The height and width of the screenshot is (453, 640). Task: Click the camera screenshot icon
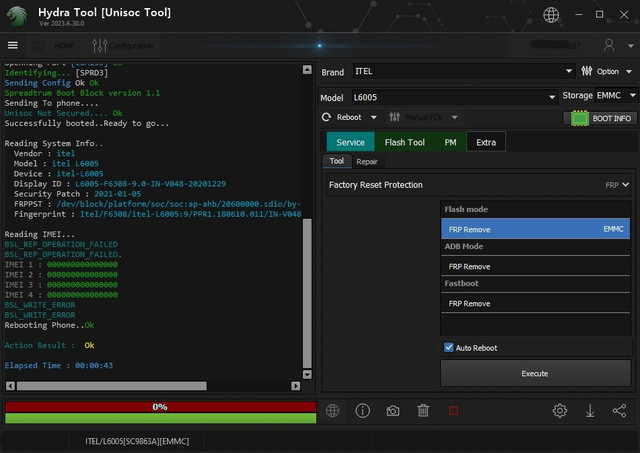click(x=393, y=411)
